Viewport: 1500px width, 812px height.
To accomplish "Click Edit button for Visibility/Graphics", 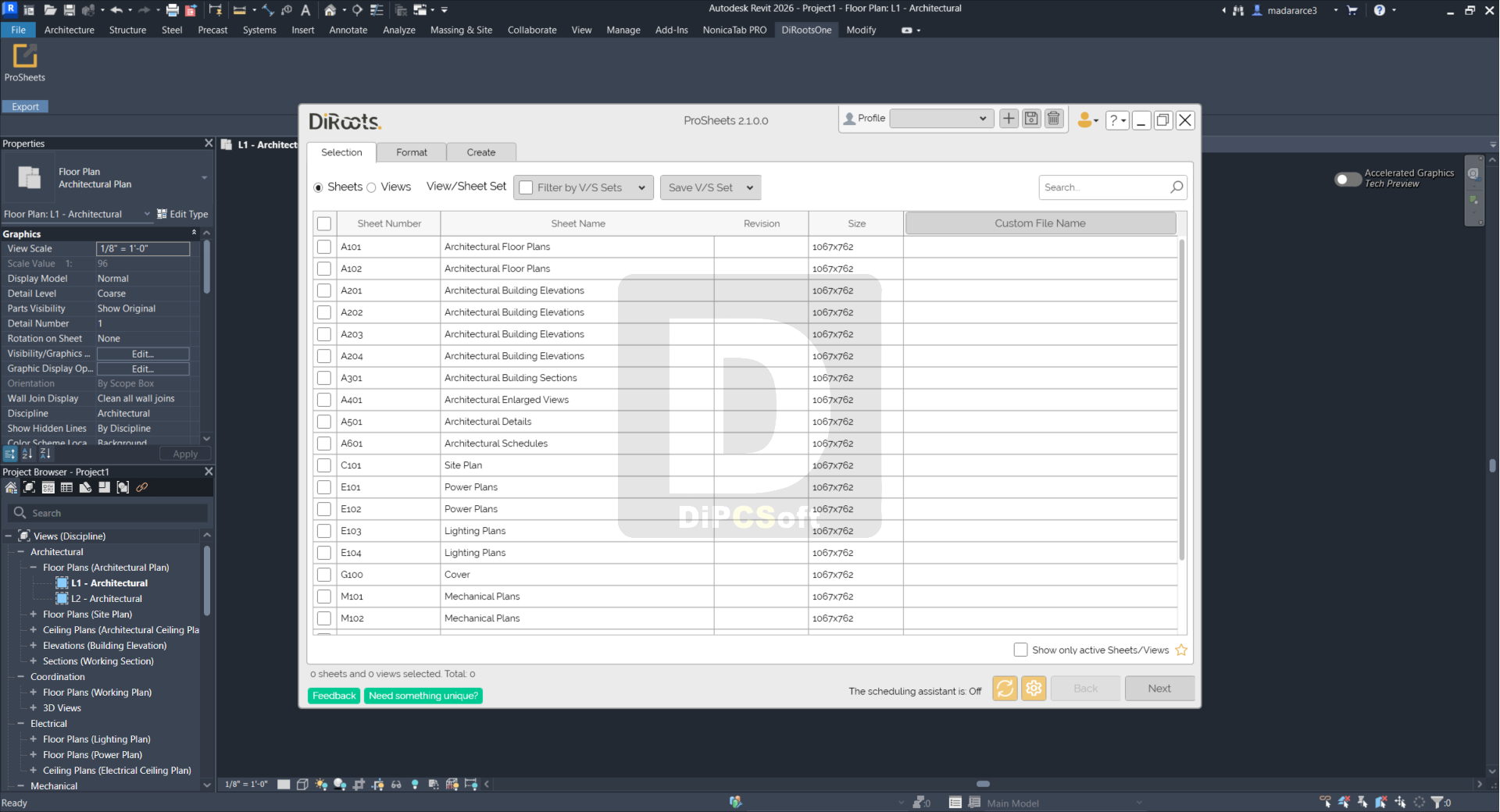I will click(143, 354).
